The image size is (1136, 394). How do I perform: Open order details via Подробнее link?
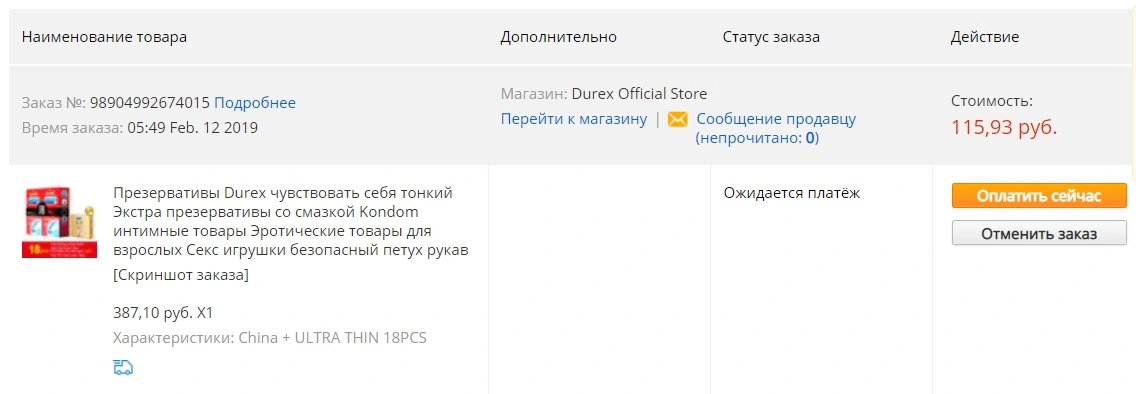[255, 103]
